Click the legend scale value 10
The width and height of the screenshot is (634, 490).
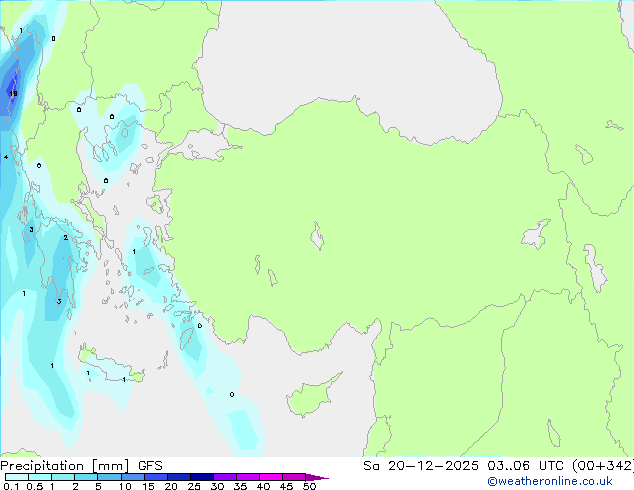coord(125,487)
